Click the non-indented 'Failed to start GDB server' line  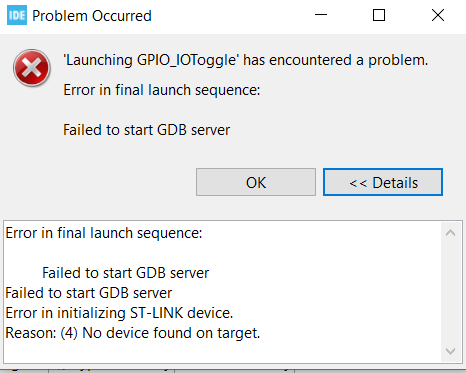click(89, 293)
